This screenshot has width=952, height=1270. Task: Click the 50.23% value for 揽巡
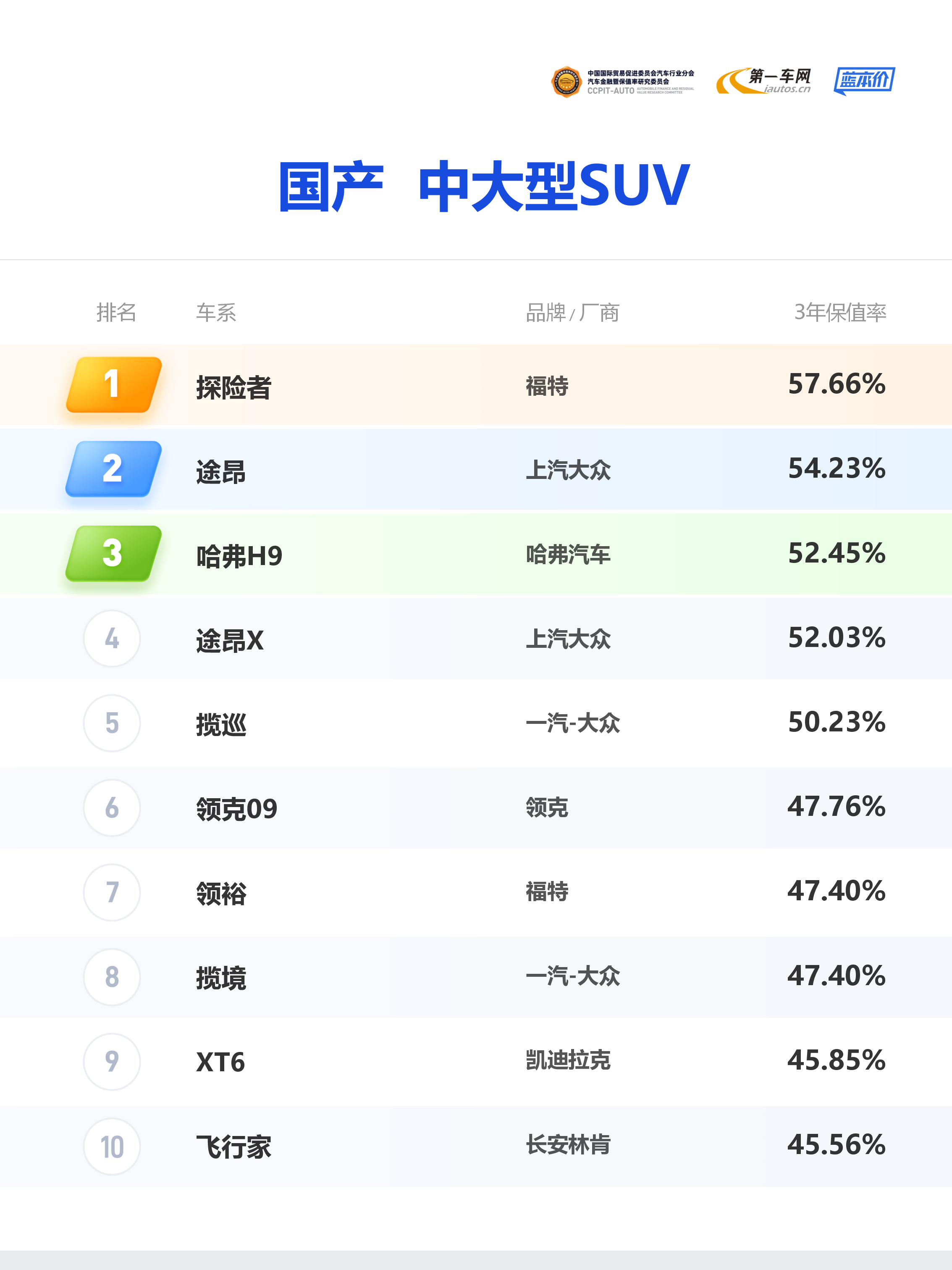click(x=836, y=722)
